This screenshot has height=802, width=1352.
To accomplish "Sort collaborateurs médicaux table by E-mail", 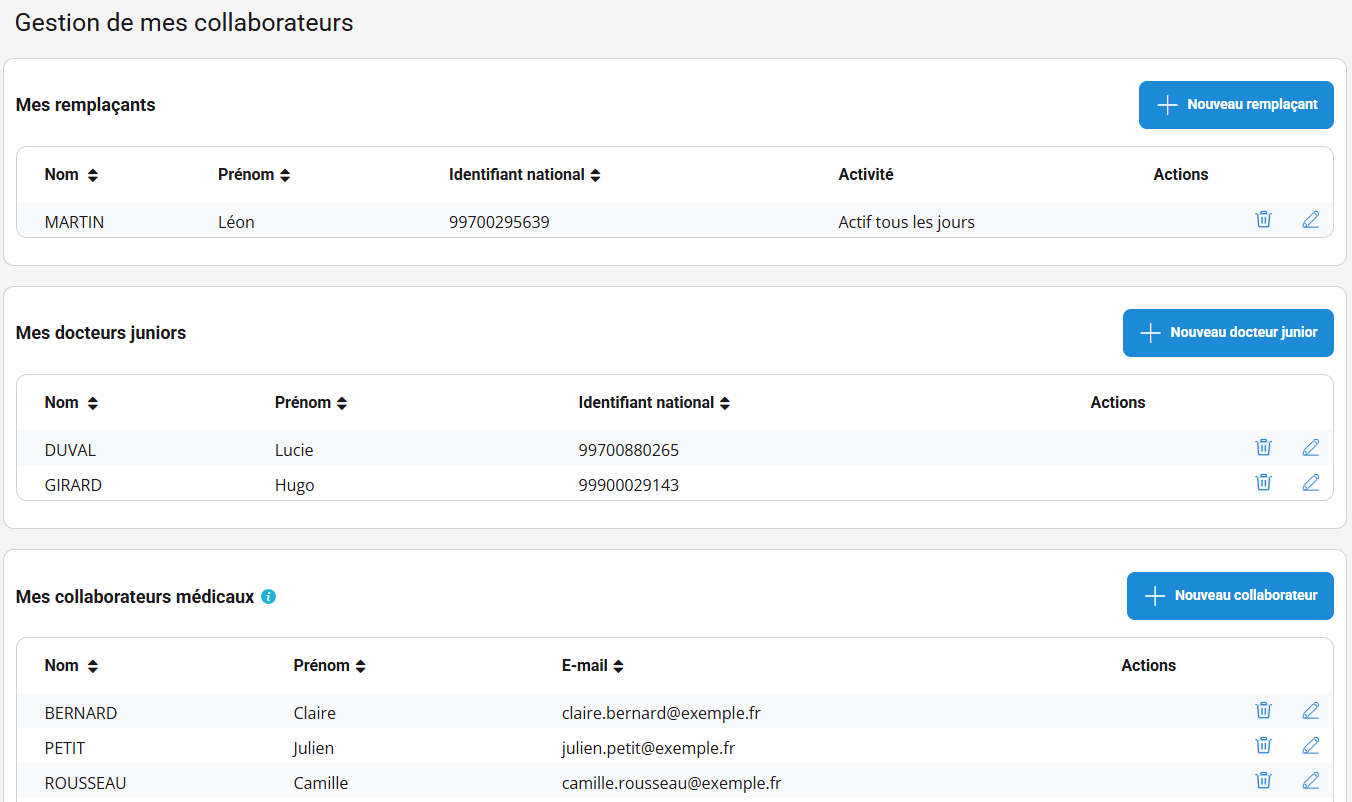I will coord(619,666).
